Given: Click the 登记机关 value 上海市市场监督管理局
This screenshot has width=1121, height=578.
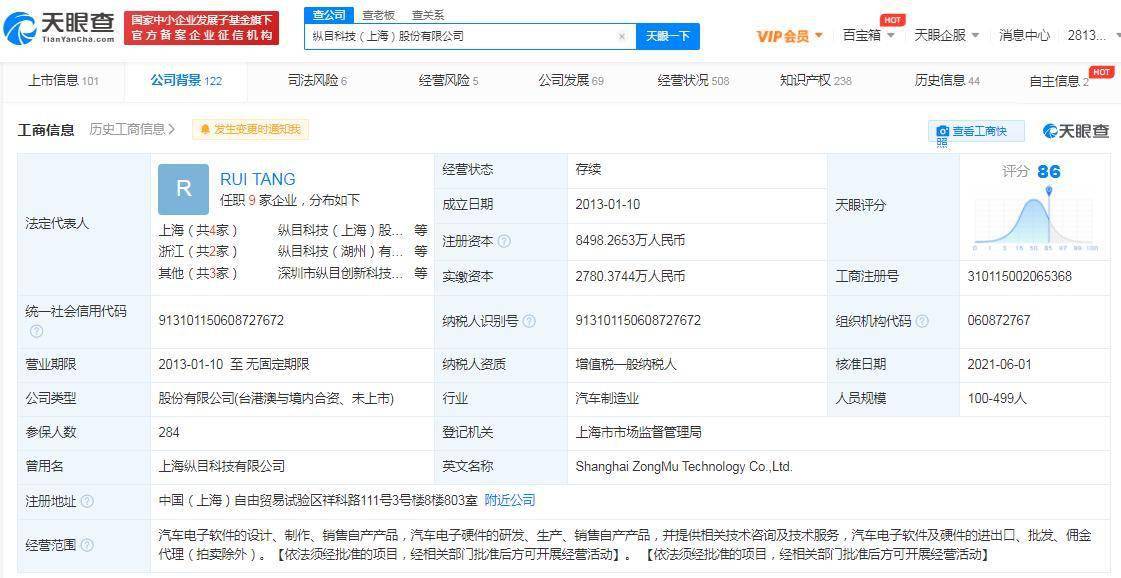Looking at the screenshot, I should pos(638,432).
